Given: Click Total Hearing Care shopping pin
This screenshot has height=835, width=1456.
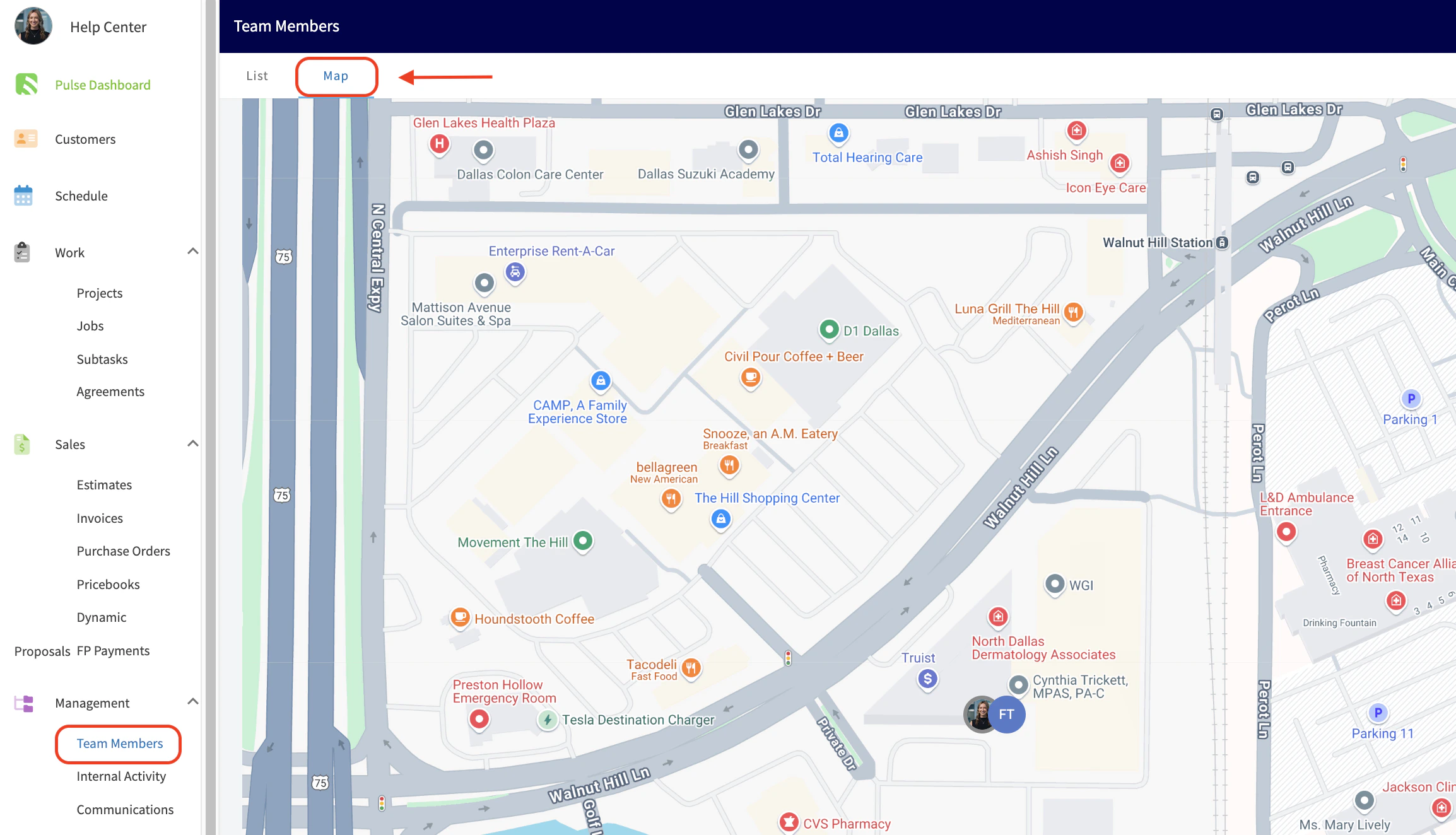Looking at the screenshot, I should point(838,134).
